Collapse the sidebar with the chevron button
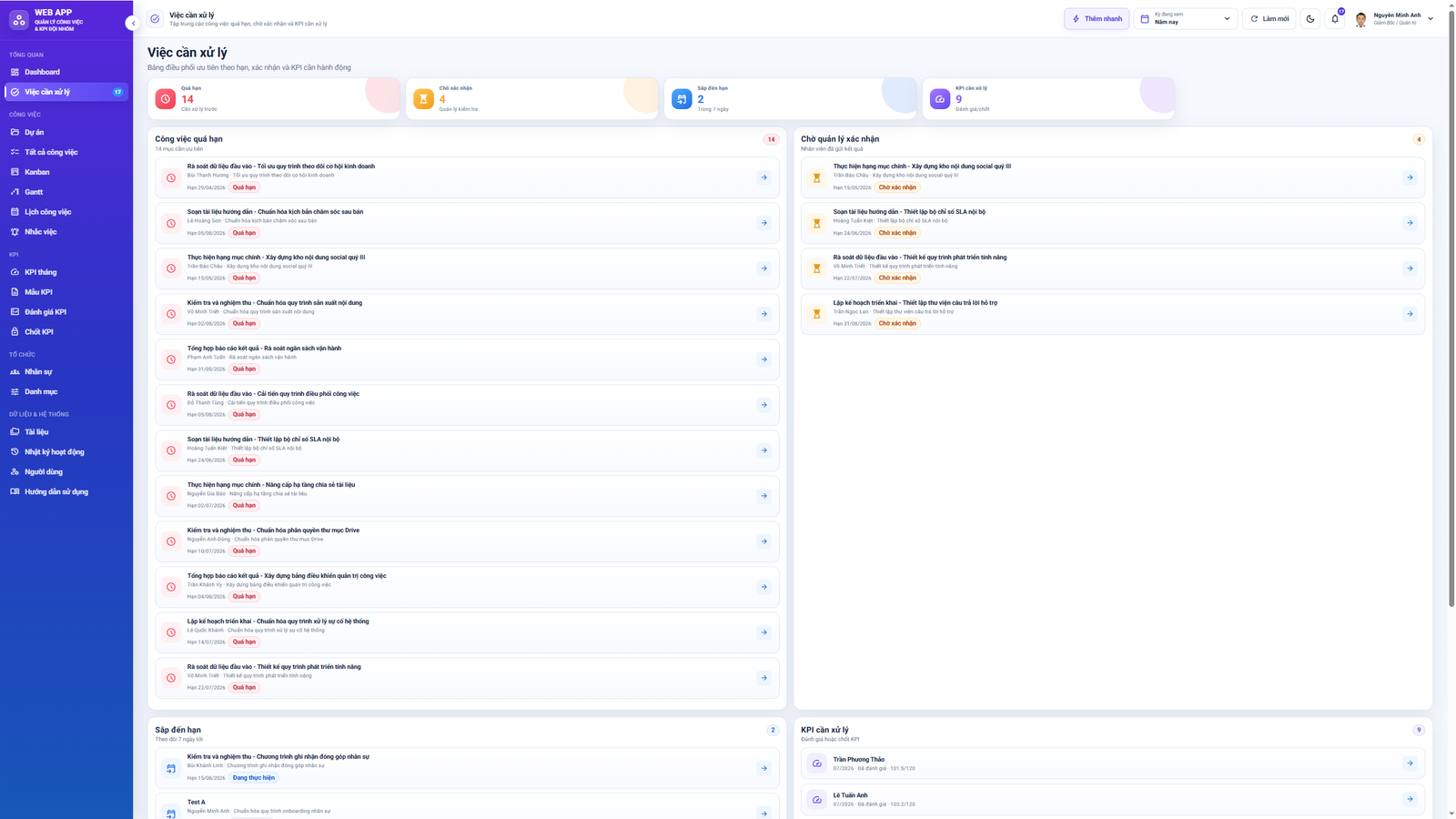1456x819 pixels. [133, 23]
